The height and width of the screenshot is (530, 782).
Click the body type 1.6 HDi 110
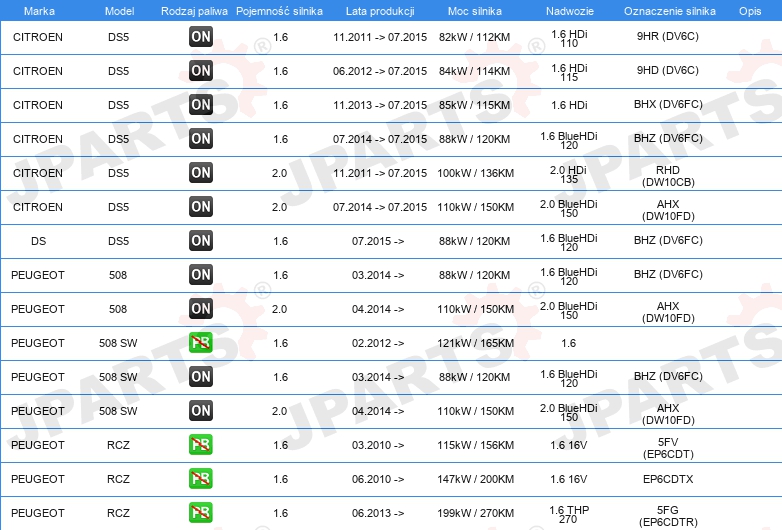point(569,38)
